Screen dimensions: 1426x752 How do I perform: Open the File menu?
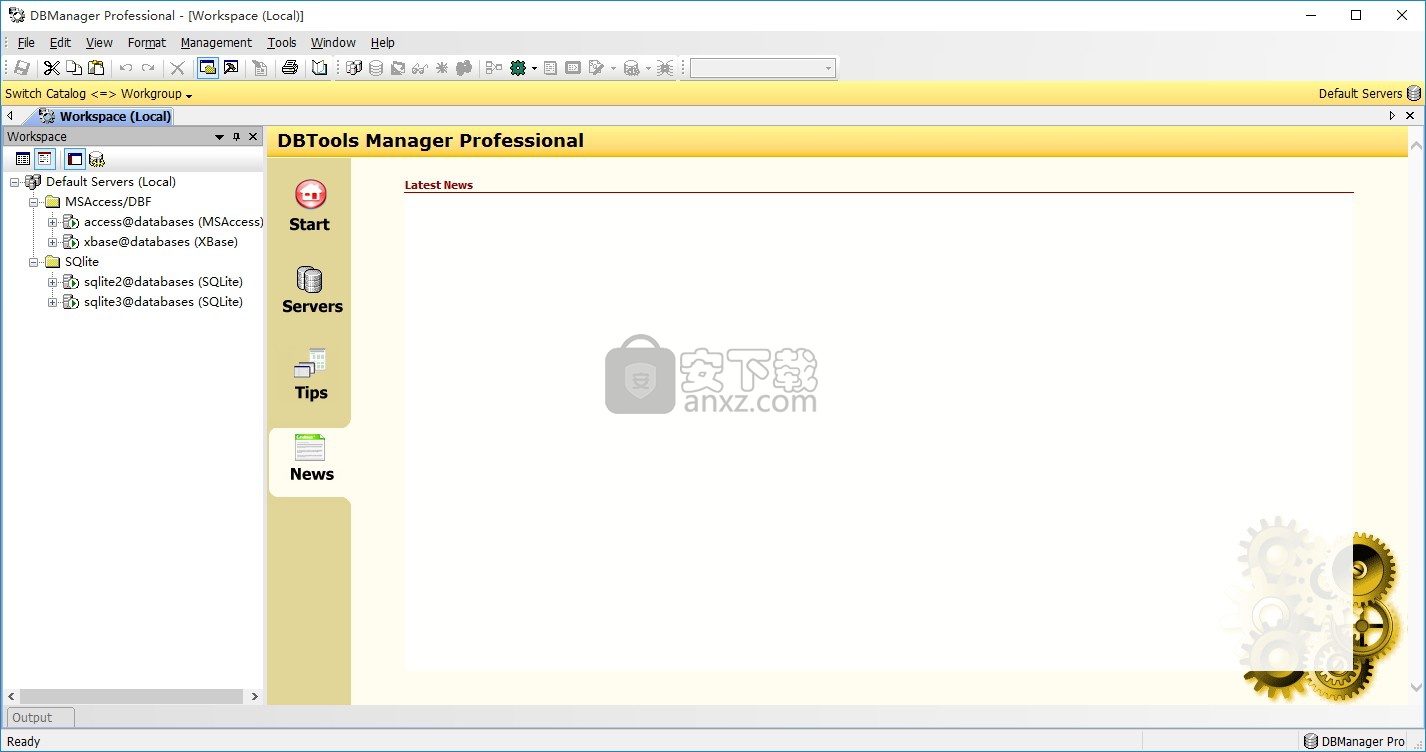pyautogui.click(x=26, y=43)
